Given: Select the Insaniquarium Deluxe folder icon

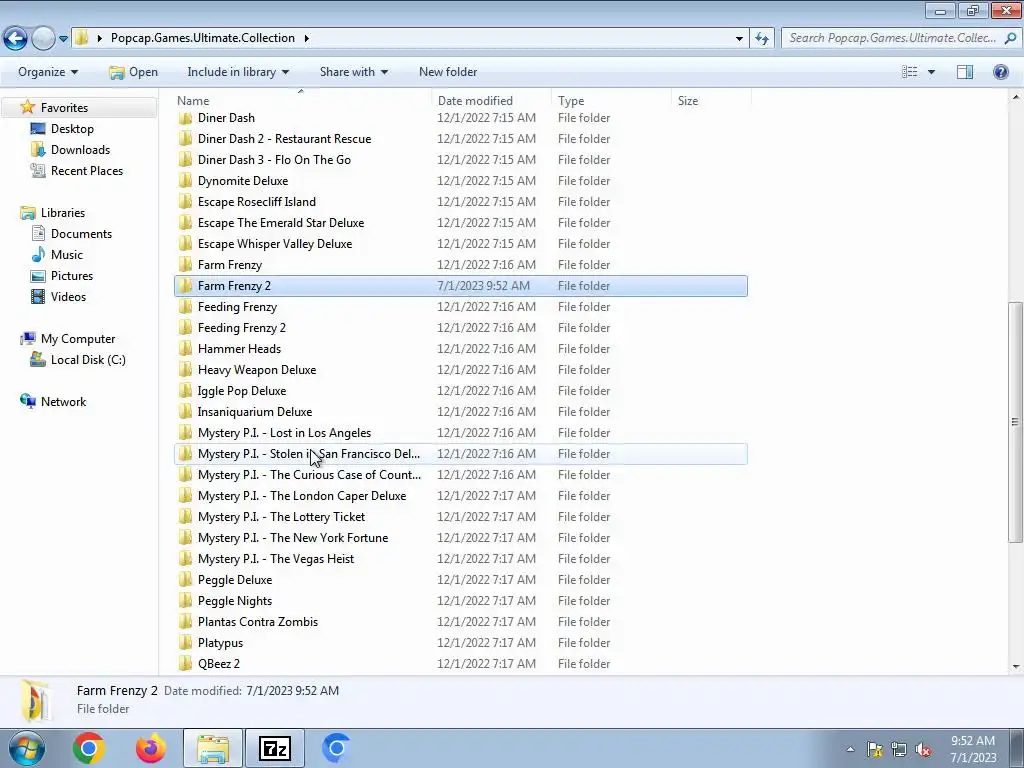Looking at the screenshot, I should [x=185, y=411].
